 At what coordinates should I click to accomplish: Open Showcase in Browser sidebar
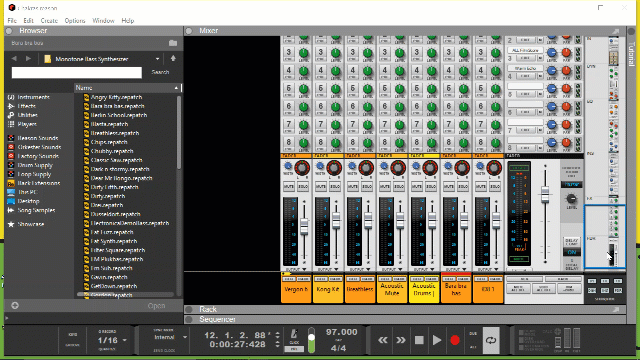click(31, 224)
